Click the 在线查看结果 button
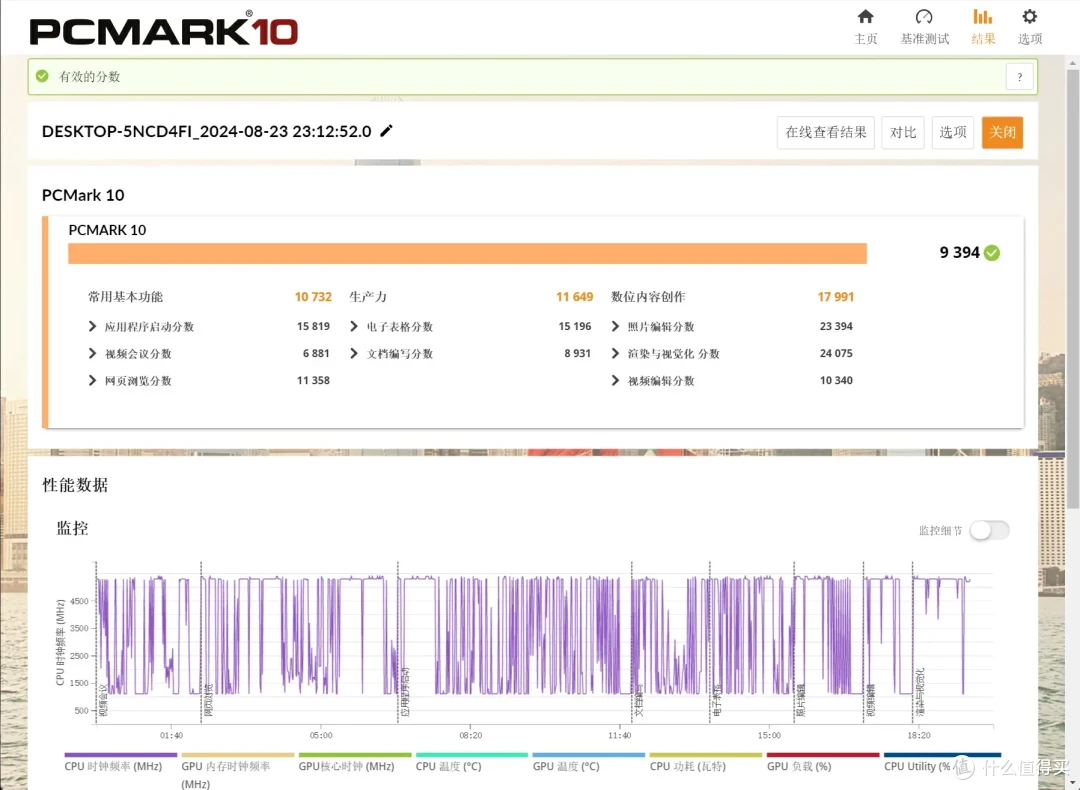The width and height of the screenshot is (1080, 790). tap(825, 132)
